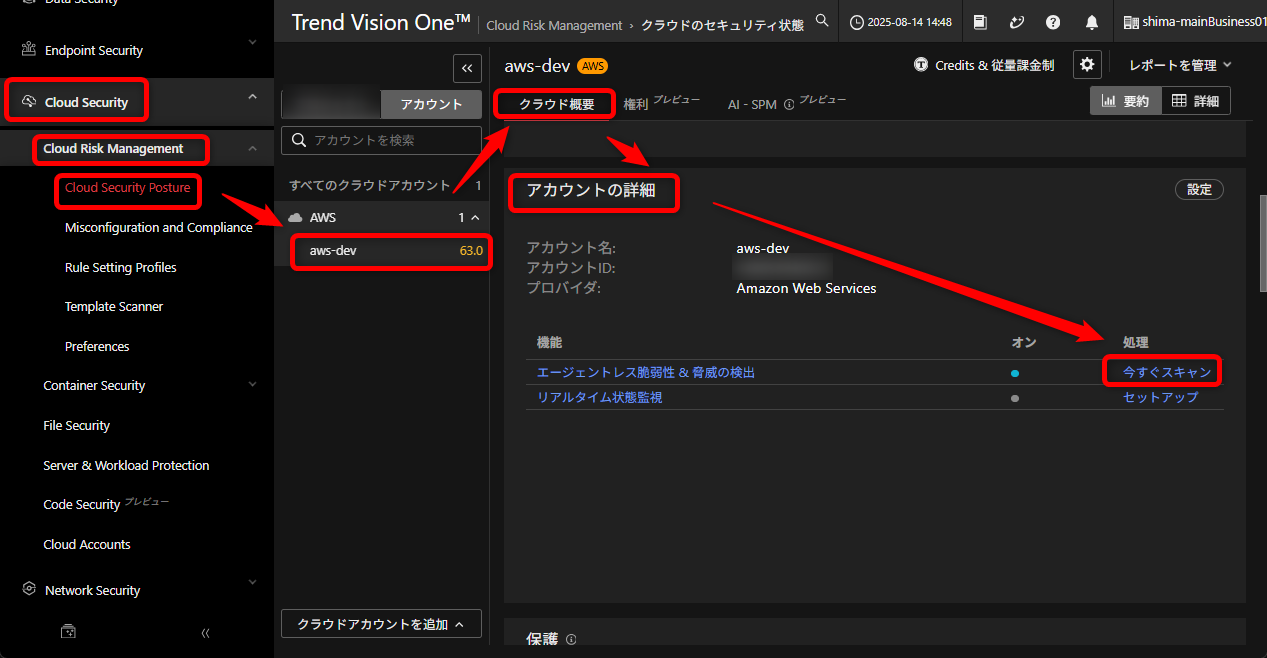The image size is (1267, 658).
Task: Click the 63.0 score on aws-dev
Action: (471, 250)
